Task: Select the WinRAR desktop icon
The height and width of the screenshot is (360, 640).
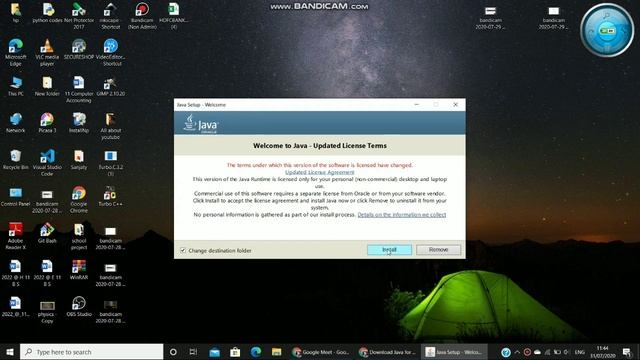Action: pos(79,270)
